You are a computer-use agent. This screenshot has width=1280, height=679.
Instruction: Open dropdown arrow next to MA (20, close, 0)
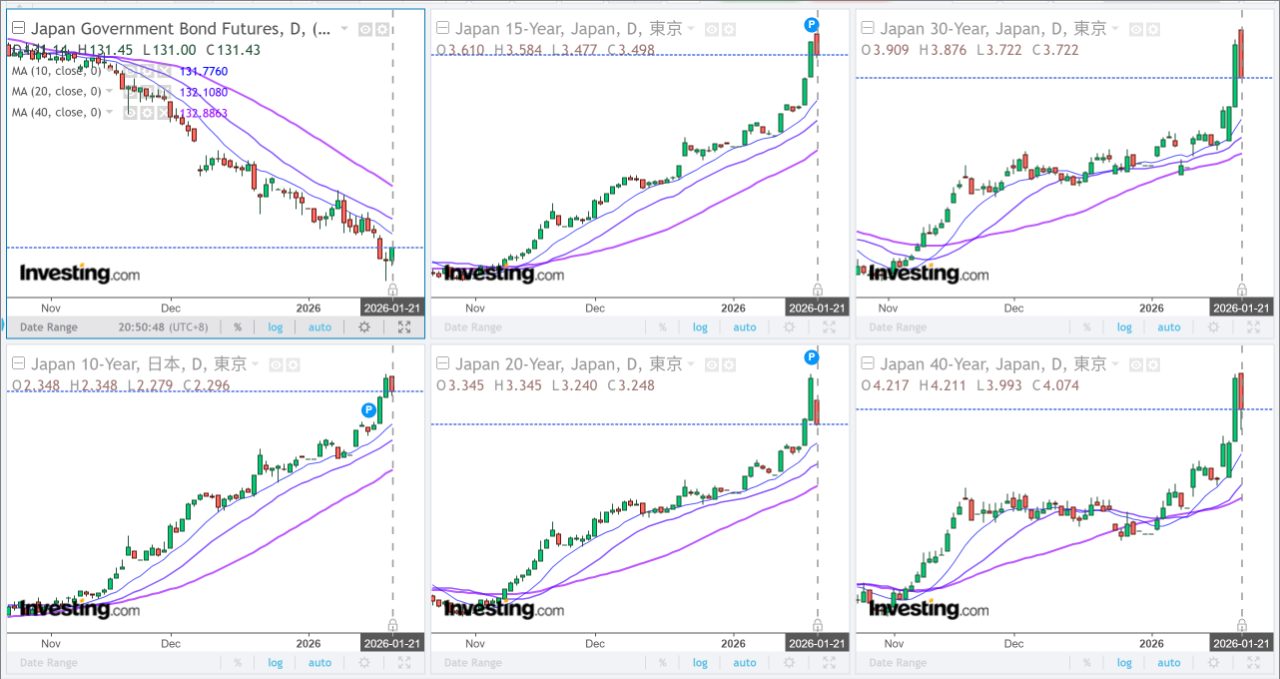point(109,91)
